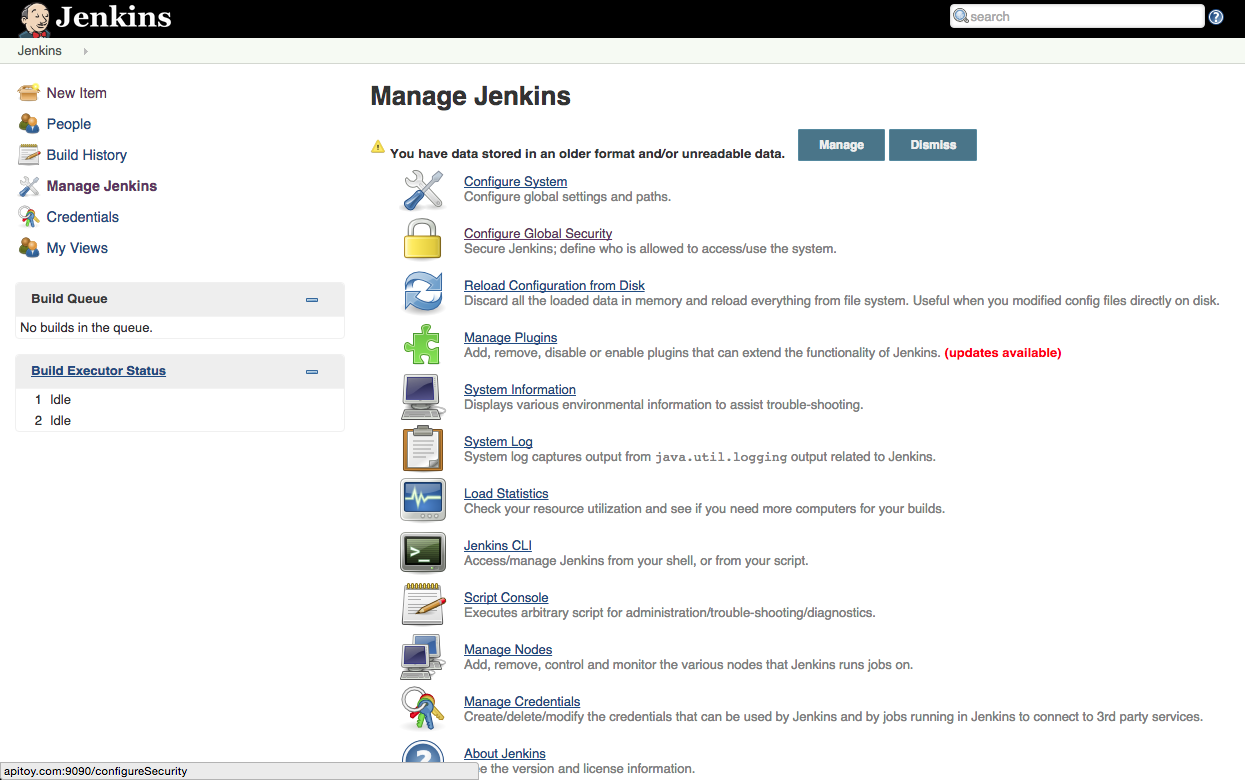The width and height of the screenshot is (1245, 780).
Task: Click the Manage Nodes computers icon
Action: 422,657
